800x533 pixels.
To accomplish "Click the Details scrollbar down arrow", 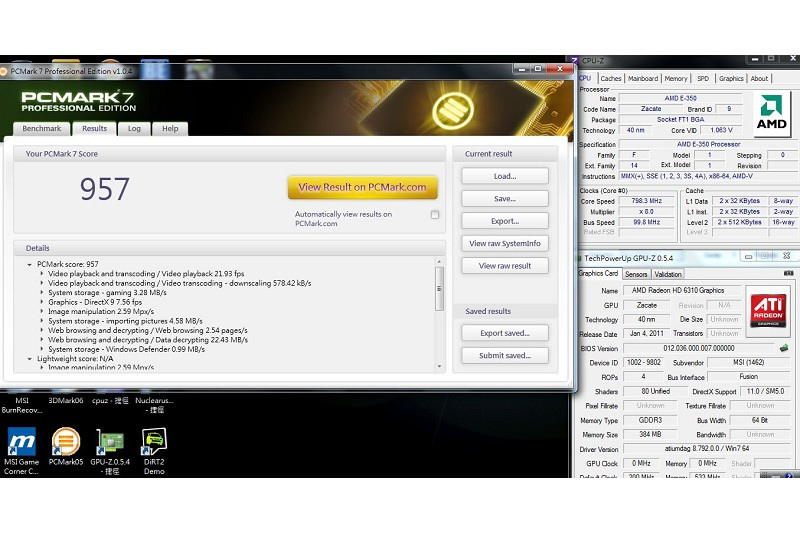I will (439, 366).
